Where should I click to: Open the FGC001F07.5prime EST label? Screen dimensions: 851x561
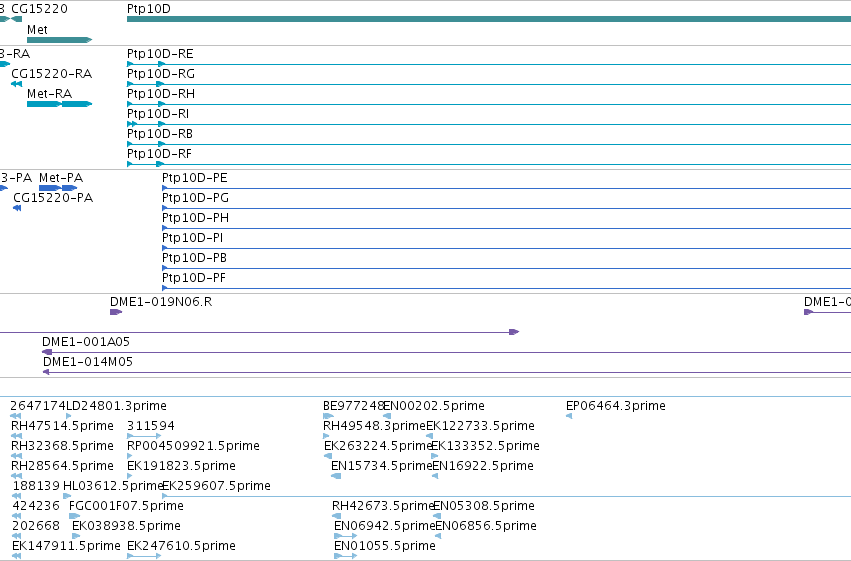coord(126,506)
